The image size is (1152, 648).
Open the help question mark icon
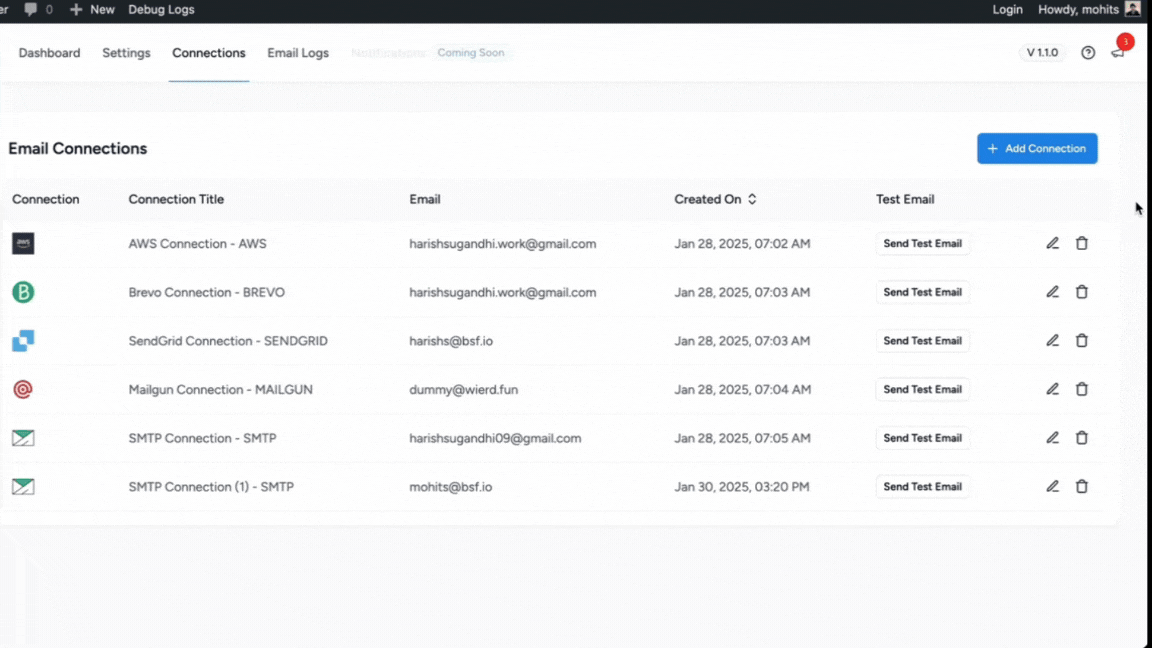[x=1088, y=52]
